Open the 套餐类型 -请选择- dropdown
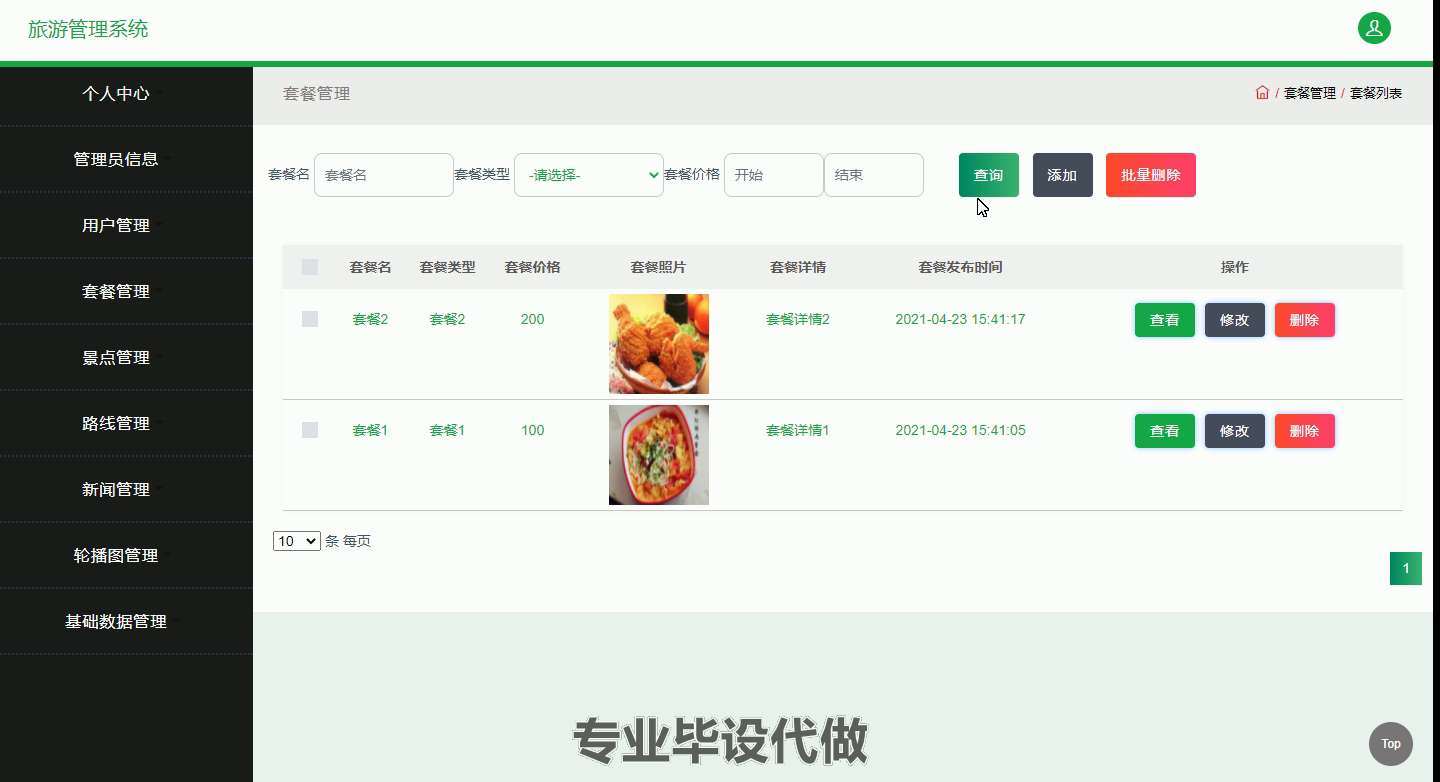 (589, 175)
